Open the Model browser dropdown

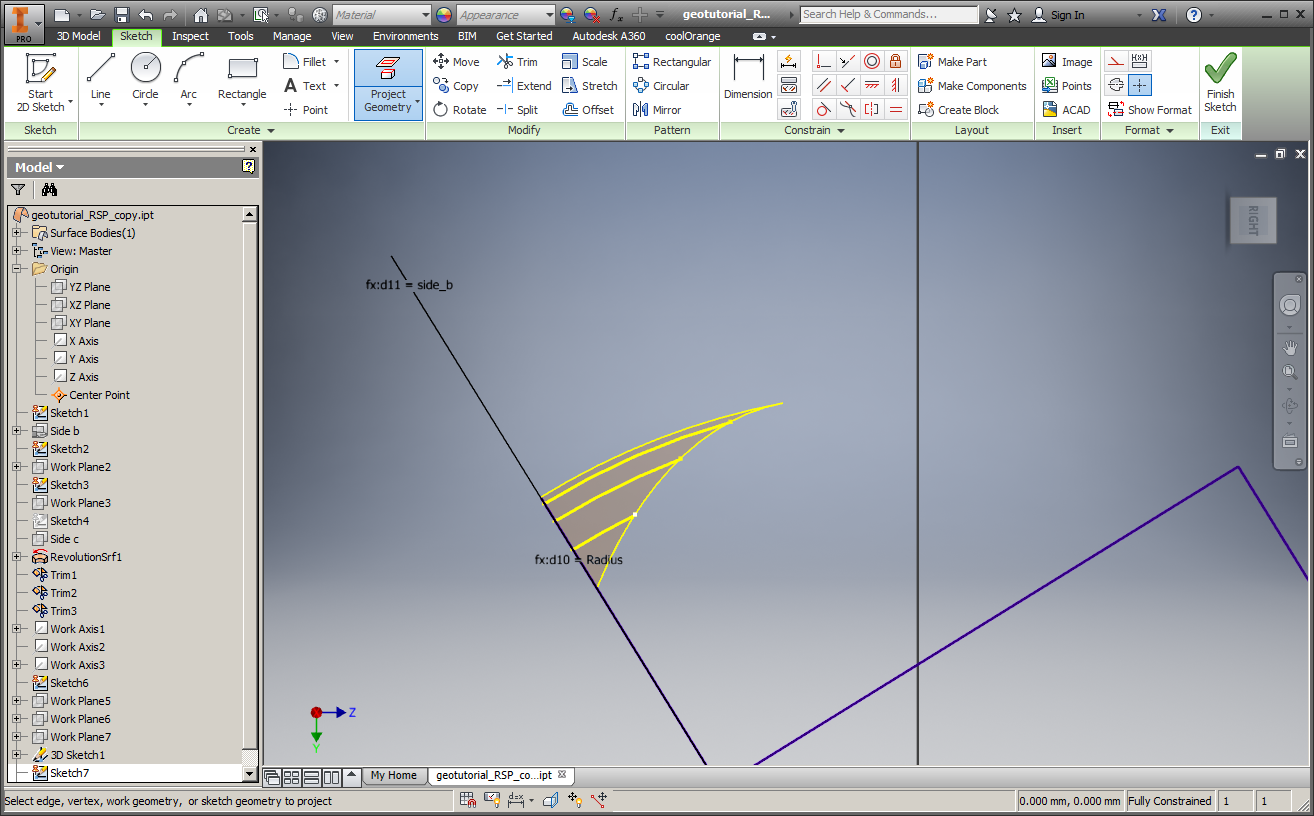click(x=40, y=167)
